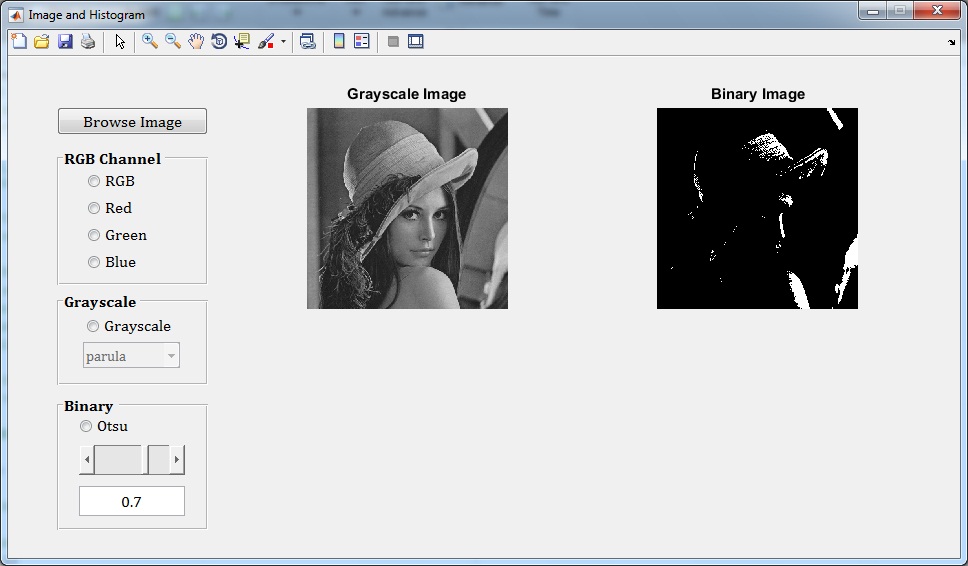Viewport: 968px width, 566px height.
Task: Select the Green channel radio button
Action: 94,235
